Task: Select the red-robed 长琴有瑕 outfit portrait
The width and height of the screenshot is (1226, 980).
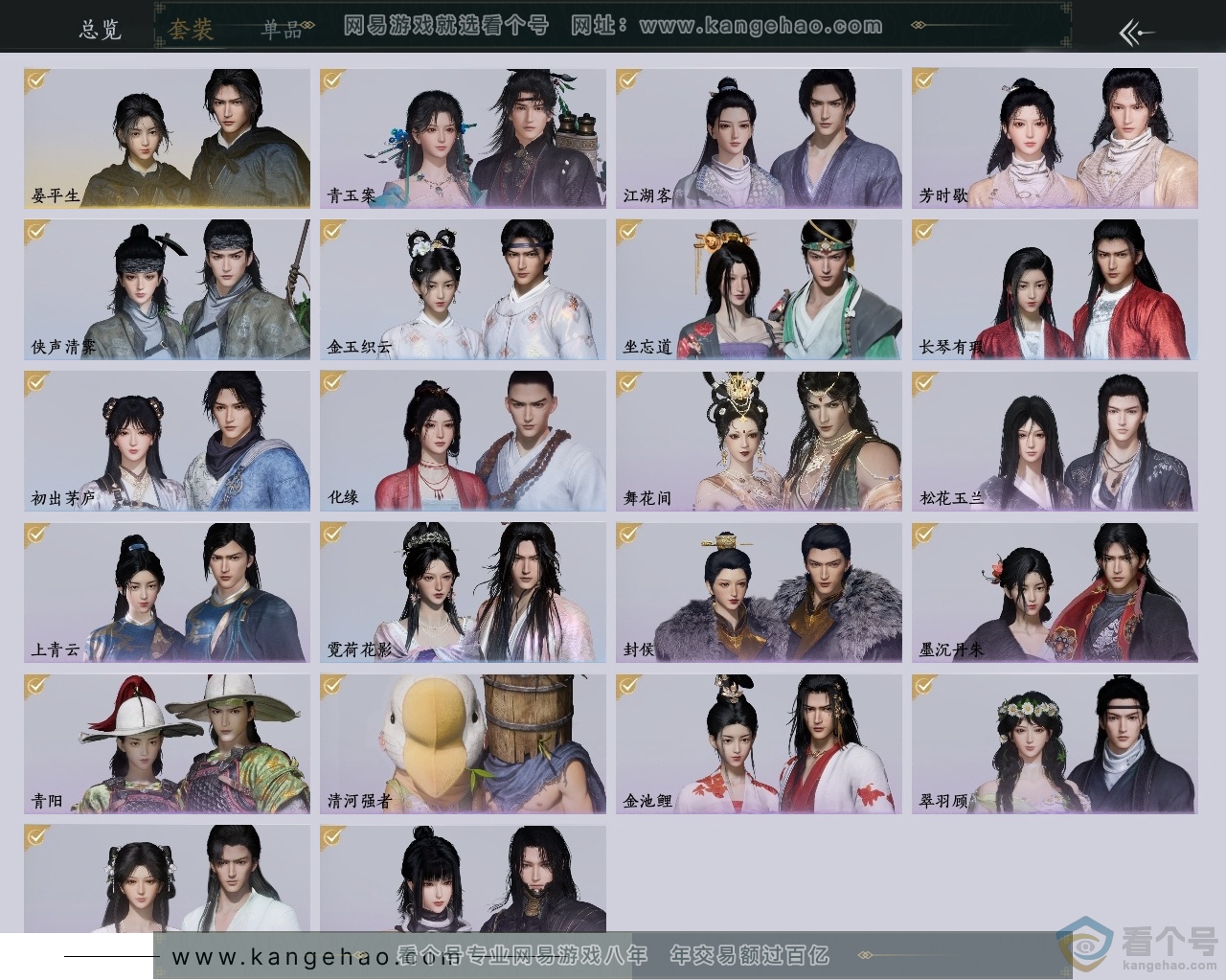Action: (1055, 289)
